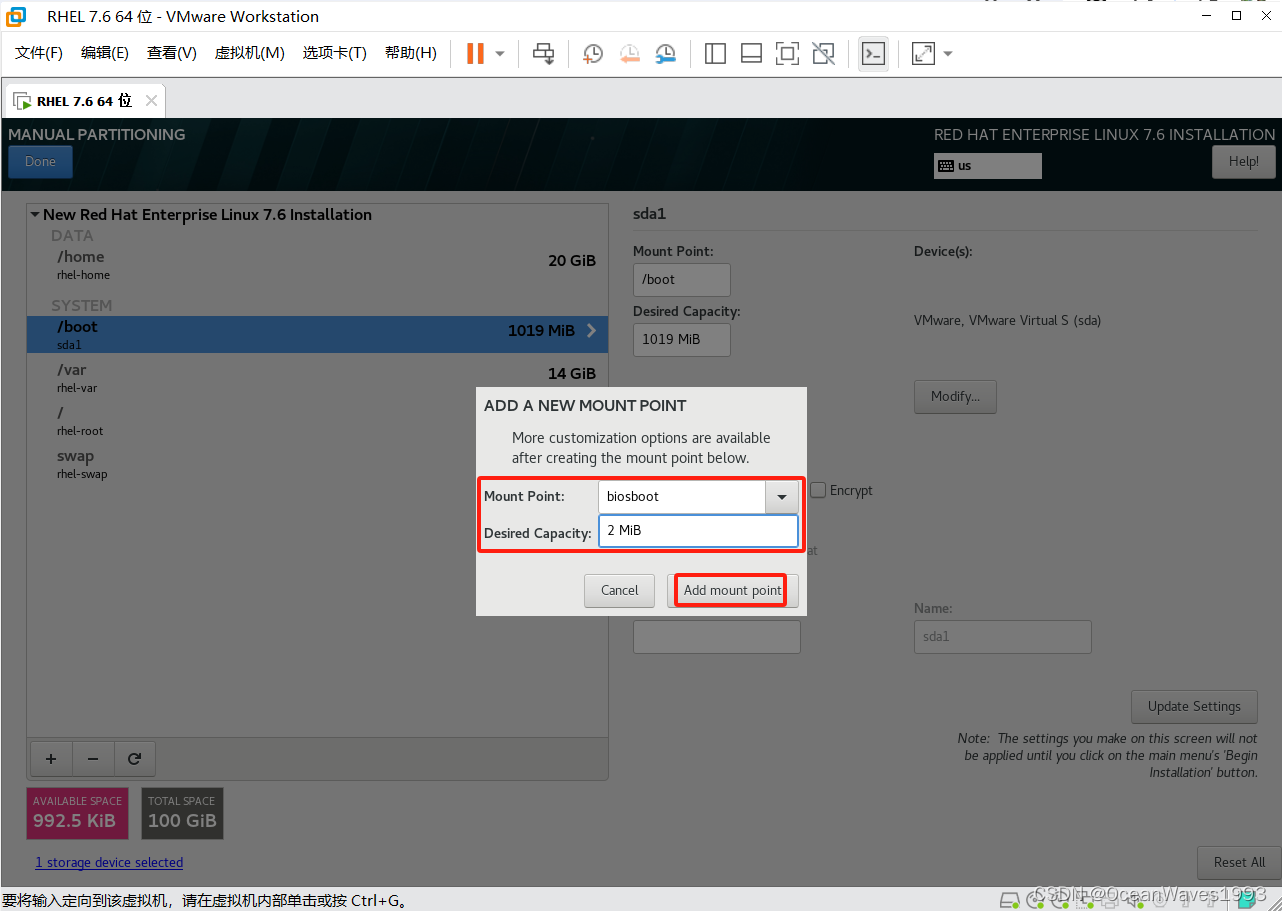Click the chevron arrow on the /boot row

point(591,330)
